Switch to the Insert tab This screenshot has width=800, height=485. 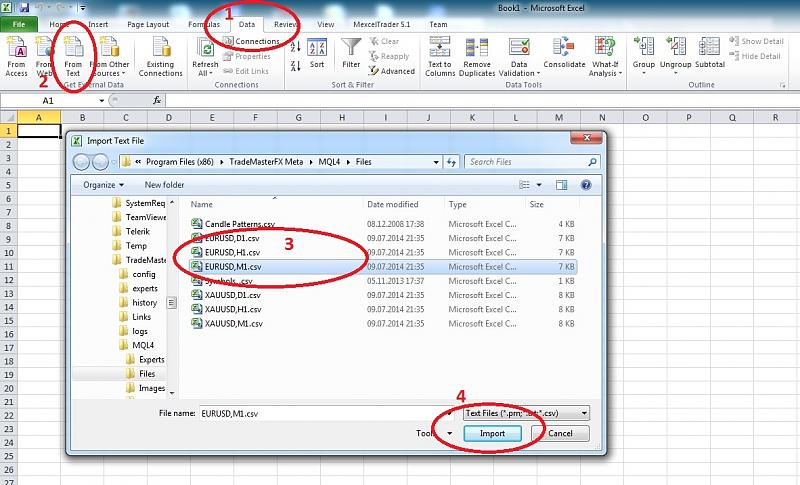click(x=97, y=24)
